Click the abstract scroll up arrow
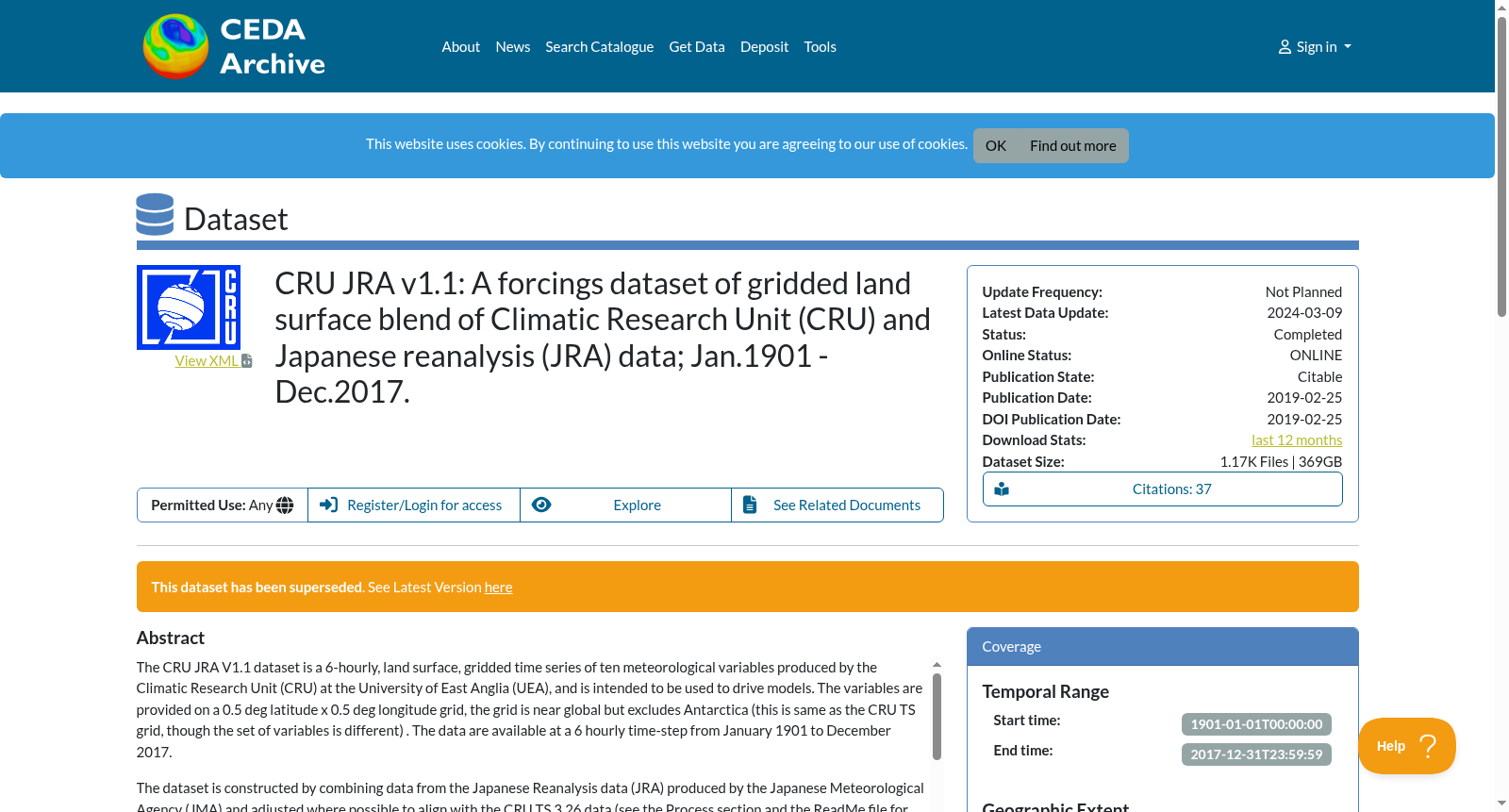The height and width of the screenshot is (812, 1509). pyautogui.click(x=937, y=665)
